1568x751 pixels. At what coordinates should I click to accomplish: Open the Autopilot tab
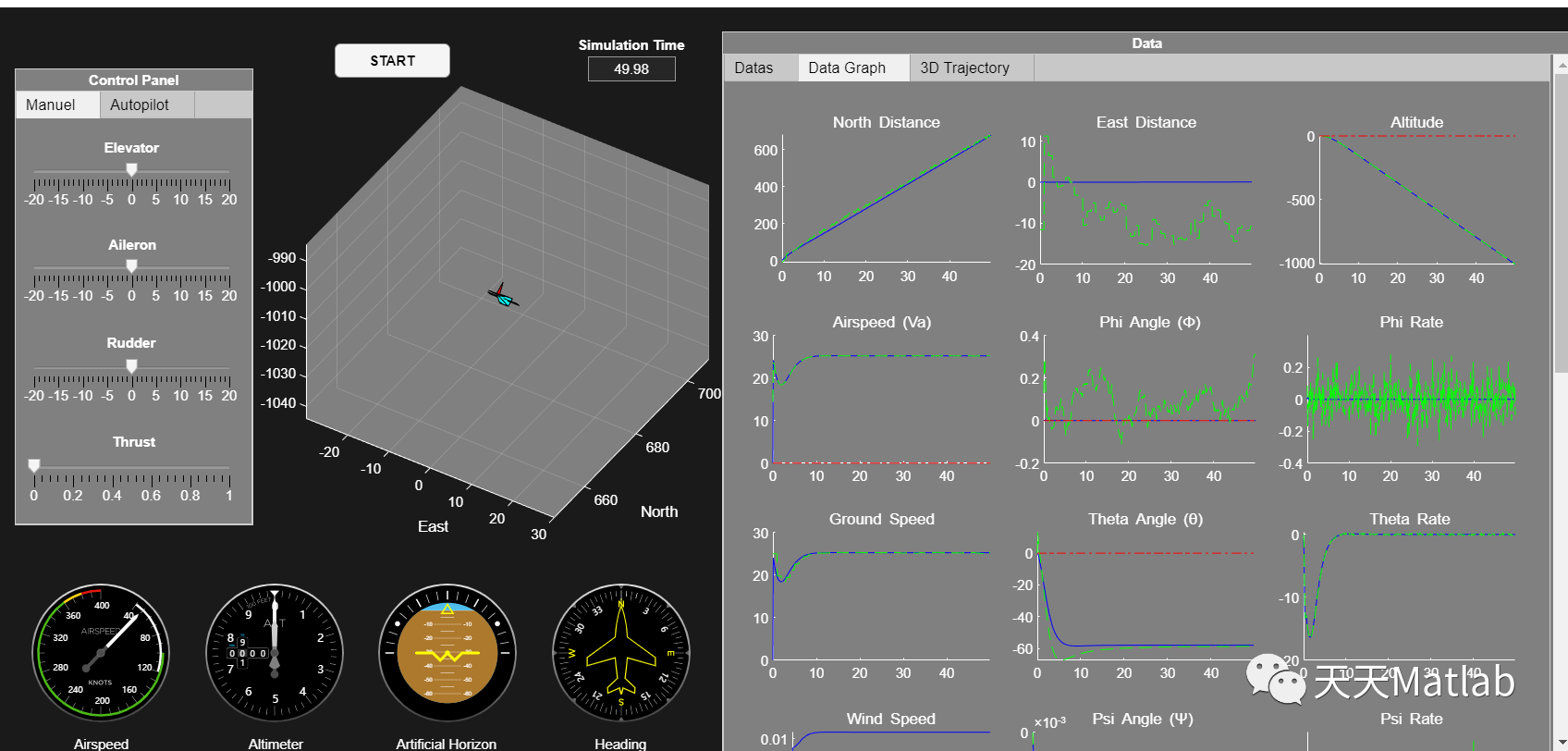pos(147,105)
